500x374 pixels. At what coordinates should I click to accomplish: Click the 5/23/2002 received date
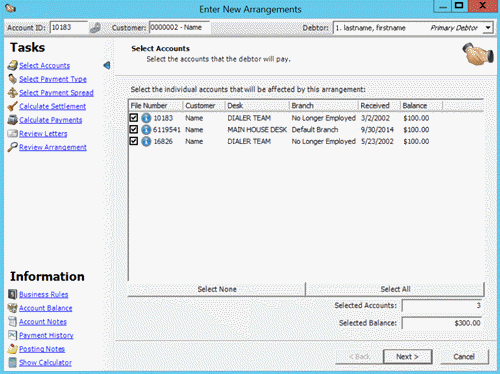tap(377, 141)
